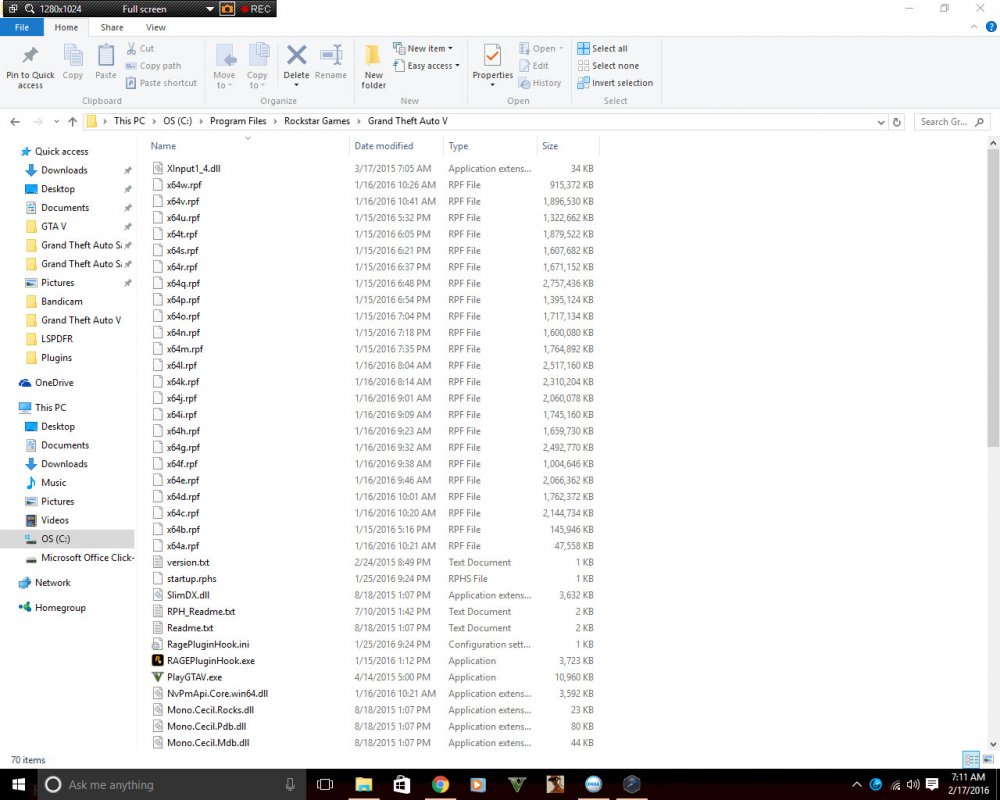Open the Task View taskbar button
This screenshot has width=1000, height=800.
point(325,785)
